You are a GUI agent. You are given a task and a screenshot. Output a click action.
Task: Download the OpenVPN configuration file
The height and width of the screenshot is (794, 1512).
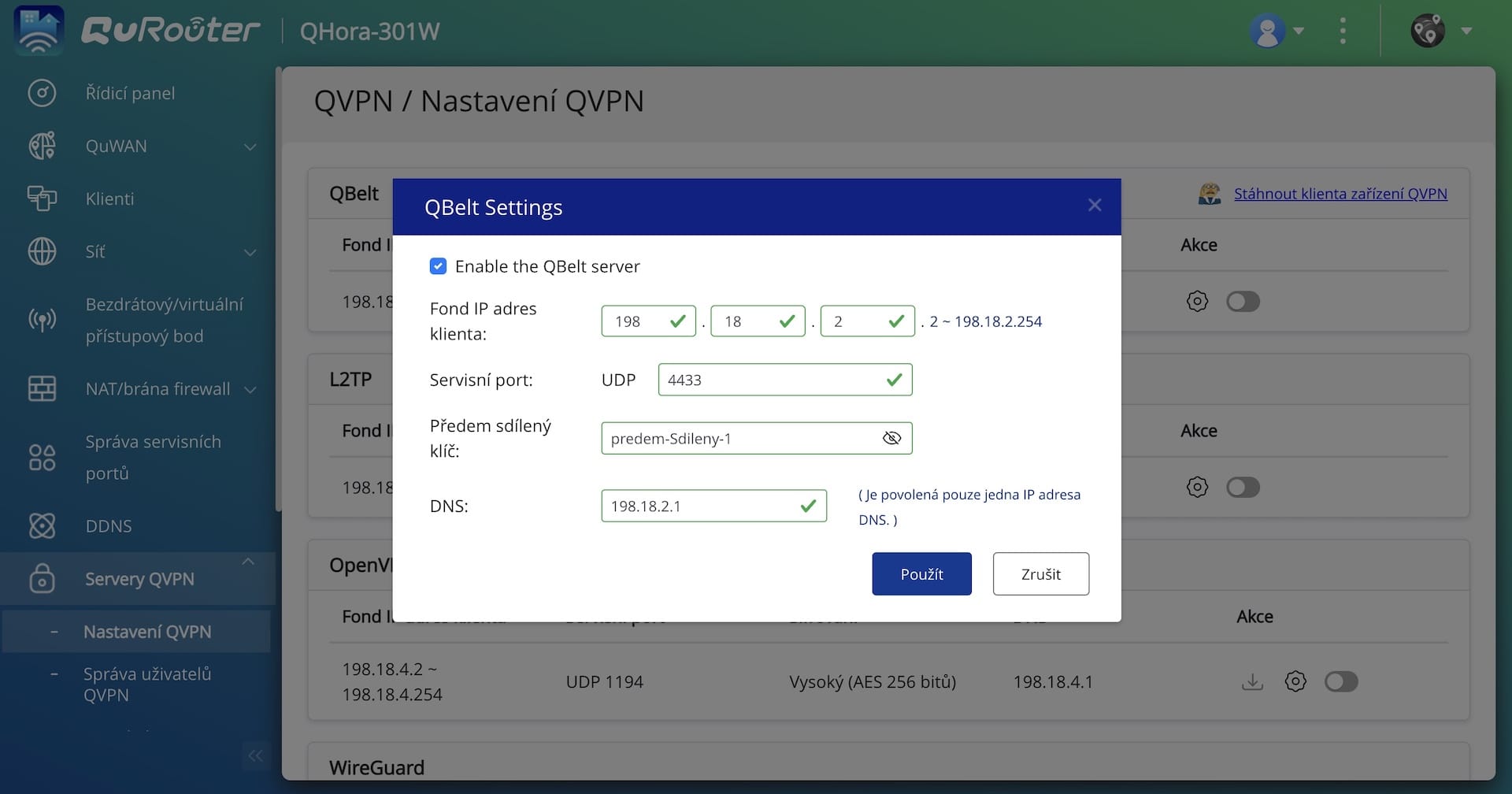(x=1252, y=681)
